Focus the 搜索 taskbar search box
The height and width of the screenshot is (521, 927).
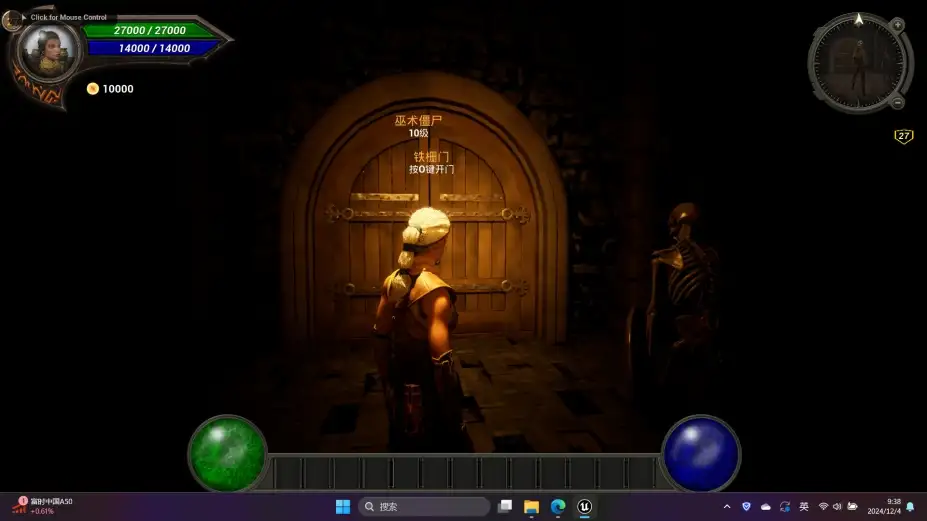point(424,507)
